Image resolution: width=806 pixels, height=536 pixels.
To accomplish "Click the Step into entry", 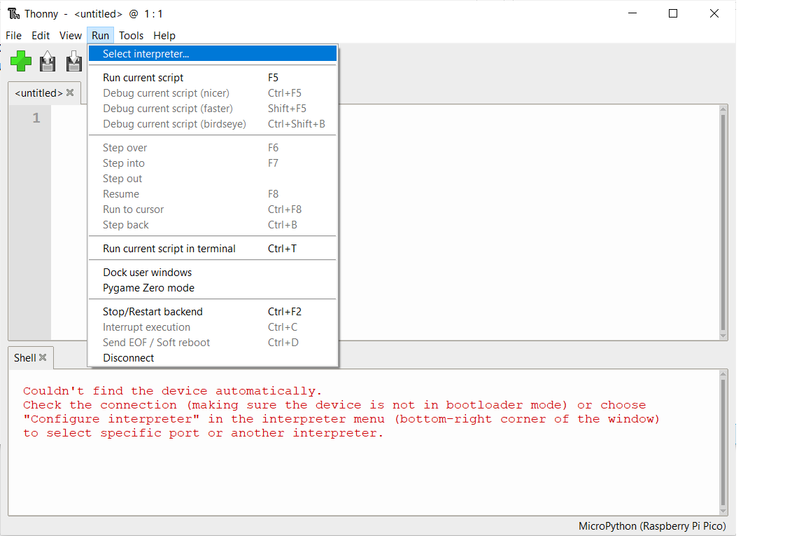I will (213, 163).
